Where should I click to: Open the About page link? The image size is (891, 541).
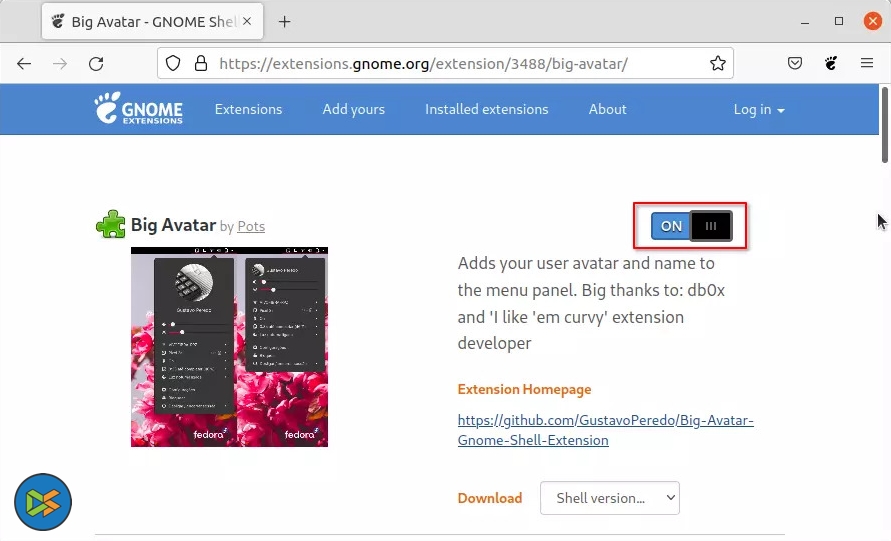pyautogui.click(x=607, y=109)
